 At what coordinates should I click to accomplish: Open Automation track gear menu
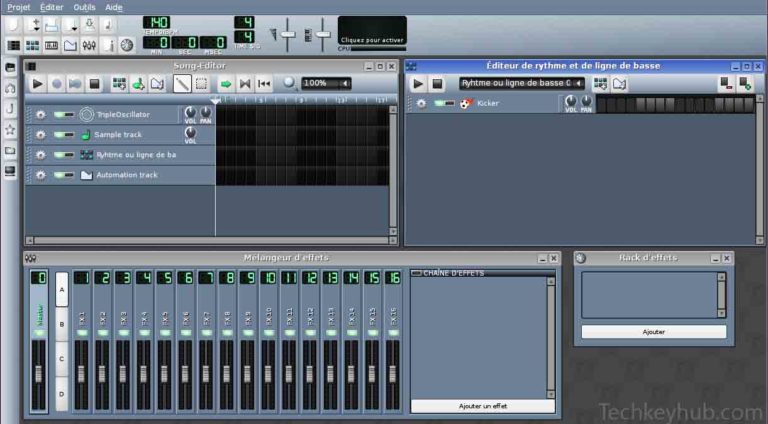coord(41,175)
